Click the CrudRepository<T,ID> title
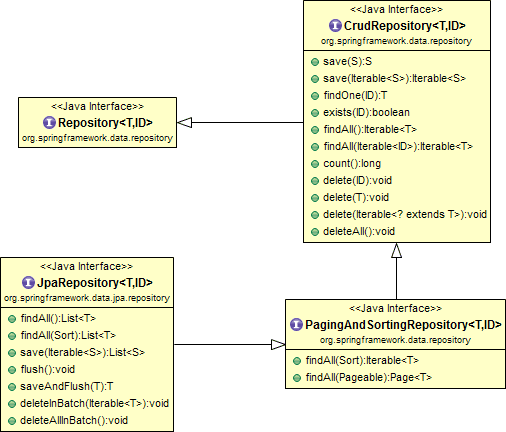The image size is (506, 432). (x=405, y=26)
